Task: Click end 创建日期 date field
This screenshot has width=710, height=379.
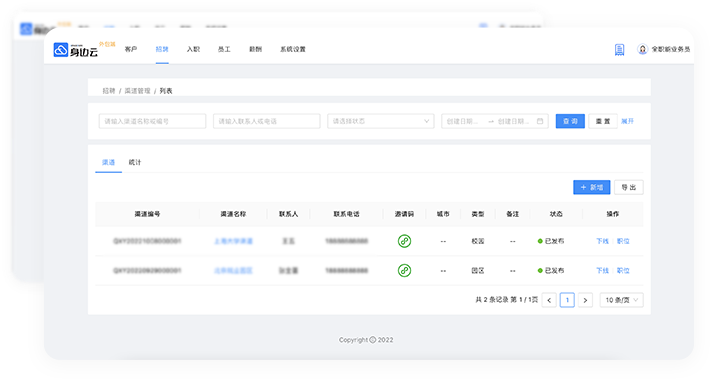Action: pos(513,121)
